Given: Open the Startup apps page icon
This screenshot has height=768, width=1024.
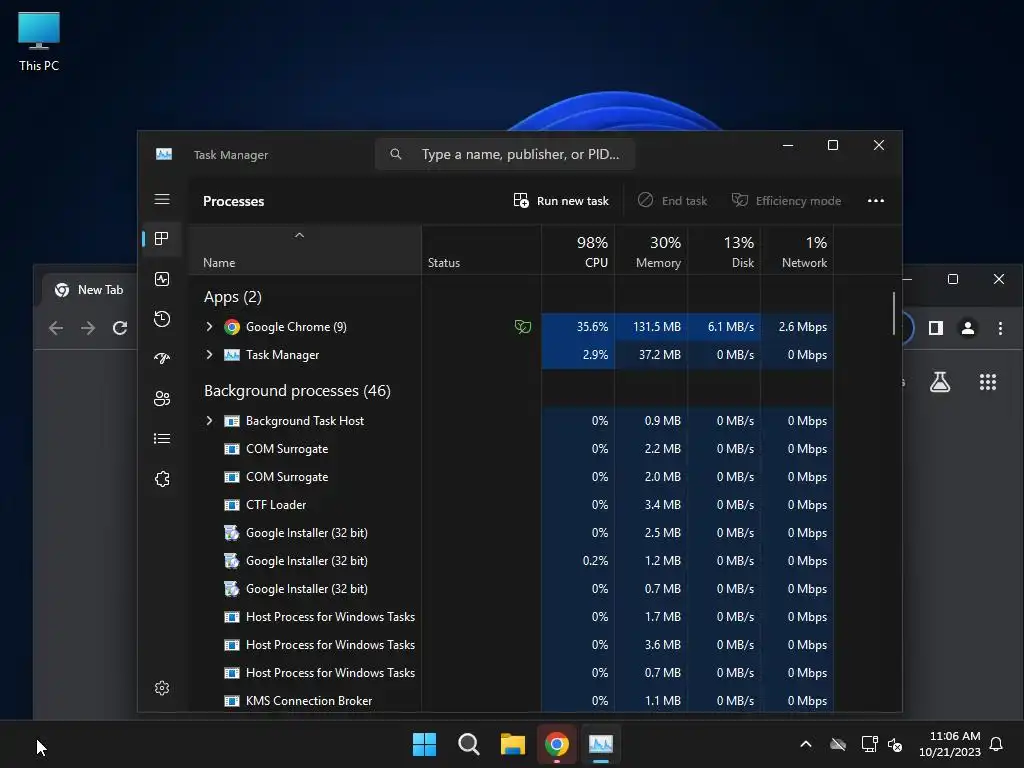Looking at the screenshot, I should pyautogui.click(x=162, y=358).
